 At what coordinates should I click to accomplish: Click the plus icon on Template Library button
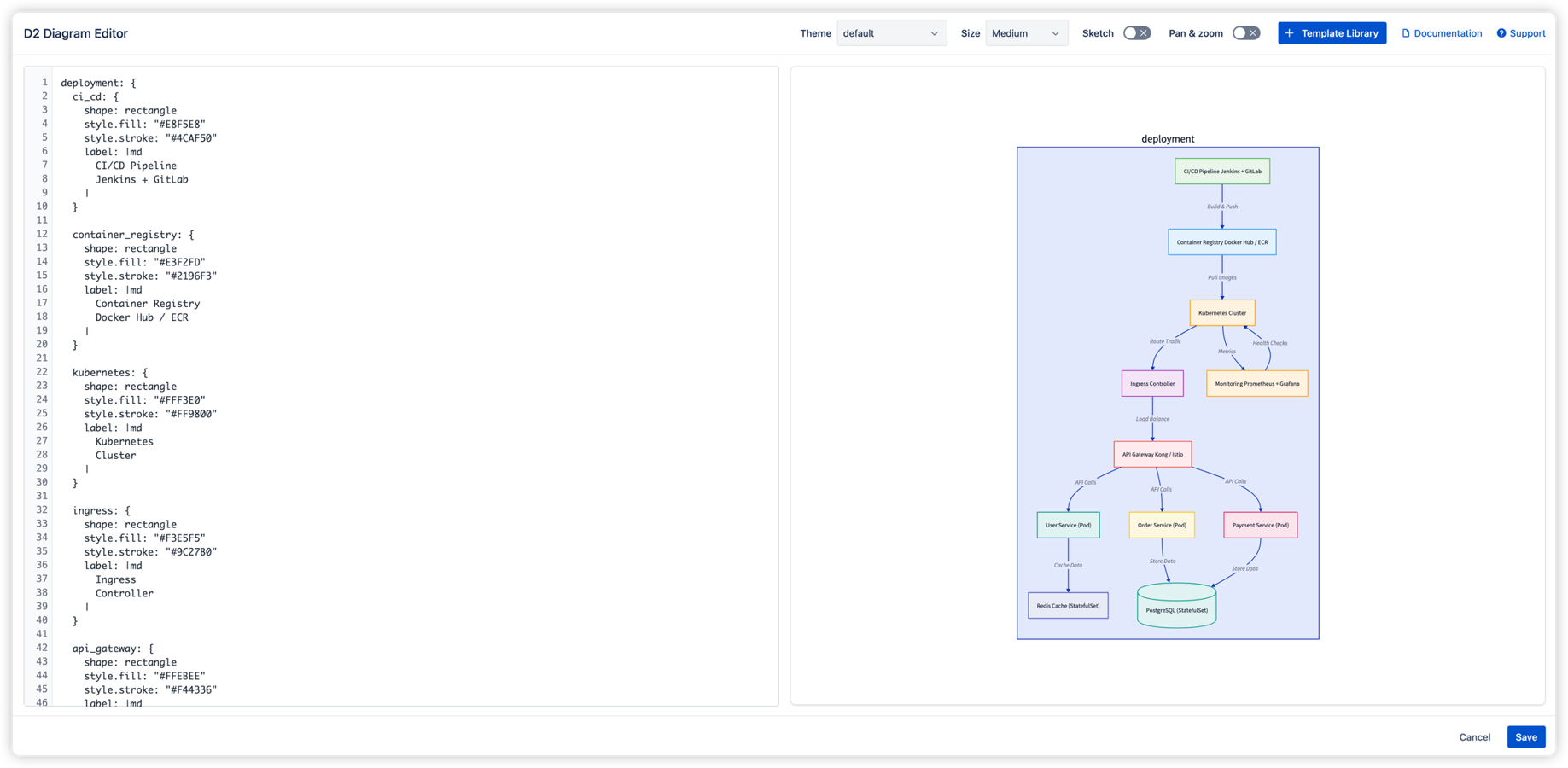pos(1288,32)
